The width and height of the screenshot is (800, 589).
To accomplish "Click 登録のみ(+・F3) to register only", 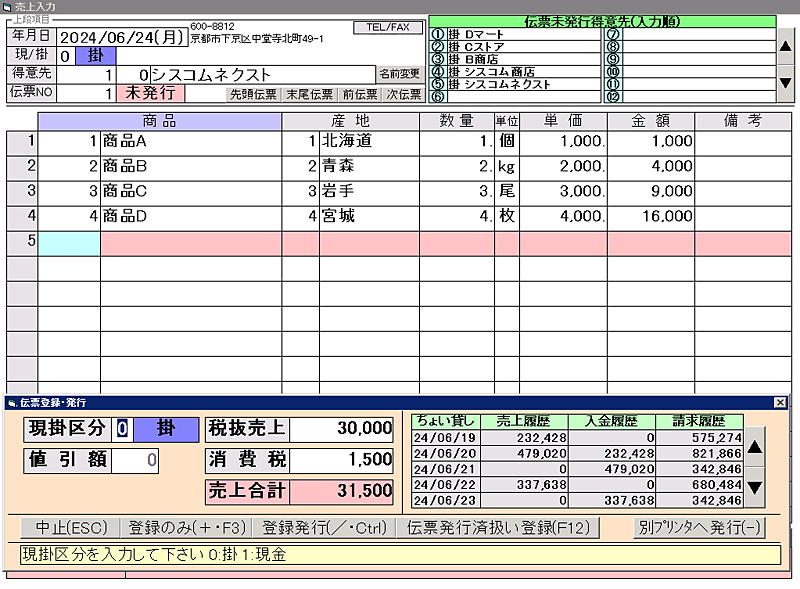I will pos(184,527).
